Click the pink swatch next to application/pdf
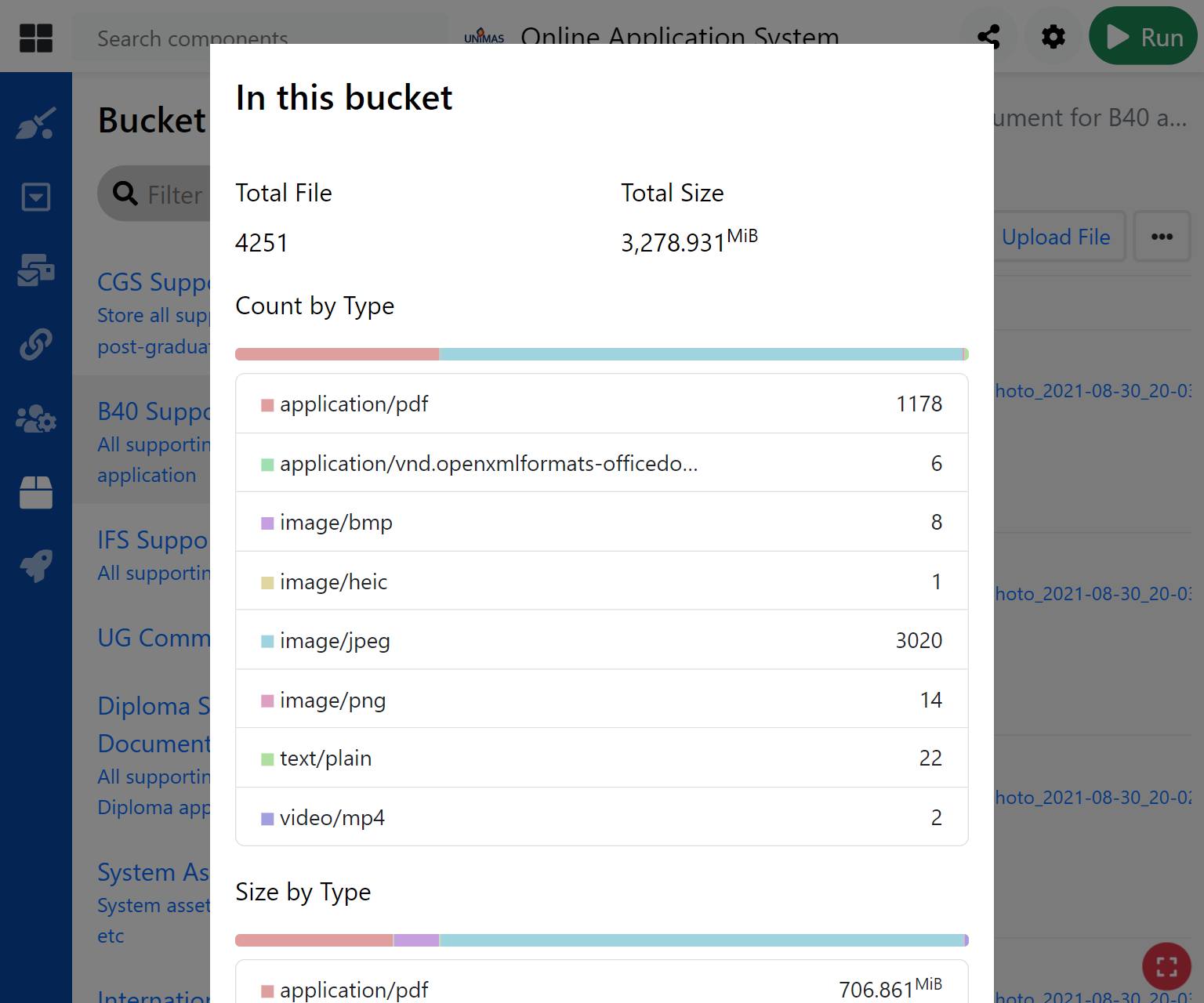This screenshot has width=1204, height=1003. tap(266, 404)
